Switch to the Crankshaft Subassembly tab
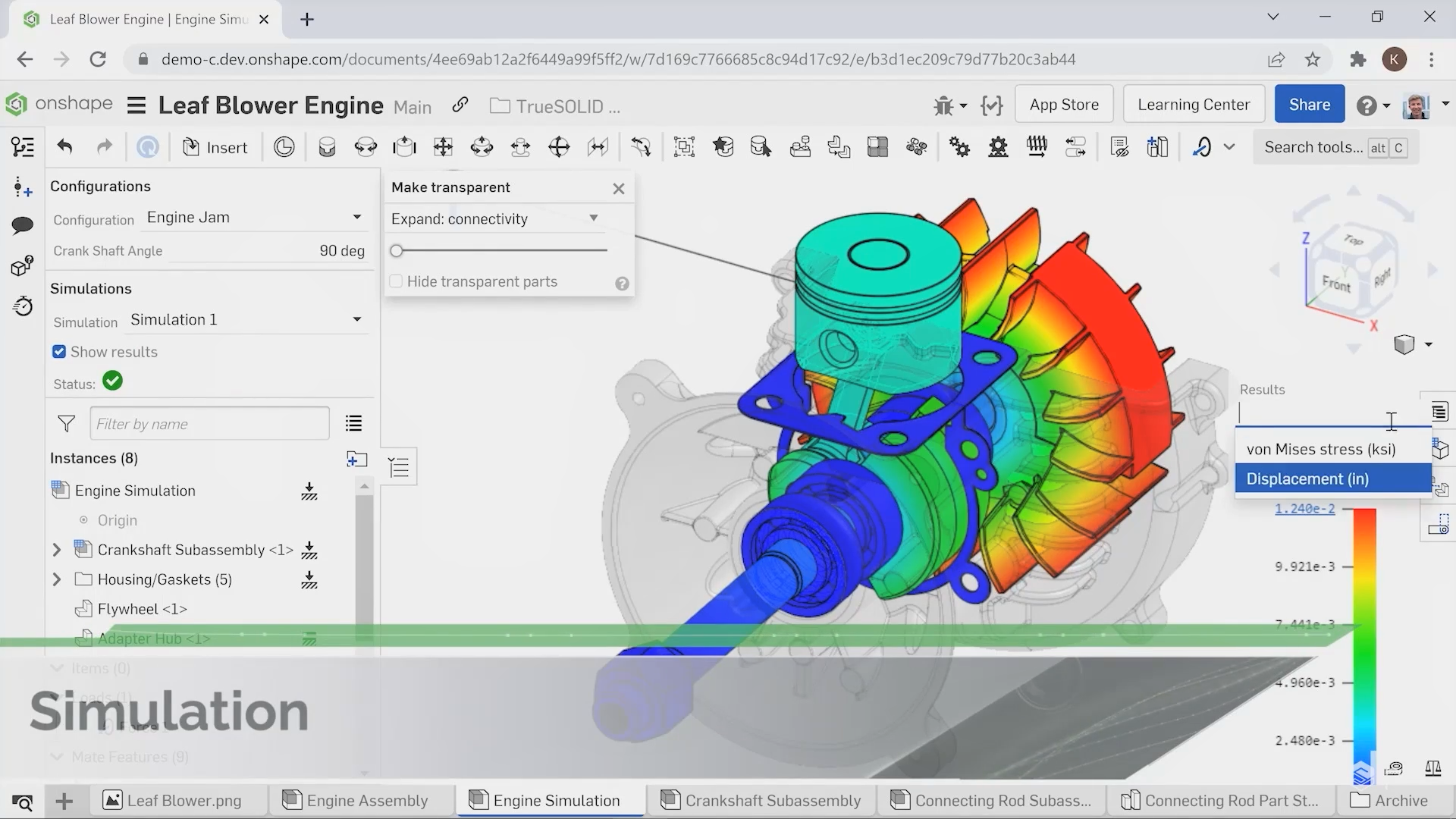The image size is (1456, 819). pyautogui.click(x=761, y=801)
